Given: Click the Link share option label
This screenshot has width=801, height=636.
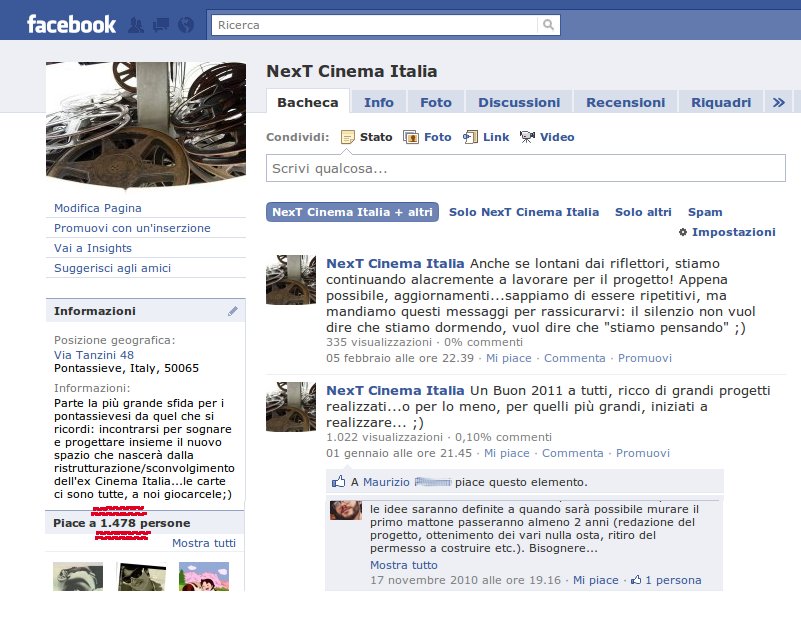Looking at the screenshot, I should [x=496, y=137].
